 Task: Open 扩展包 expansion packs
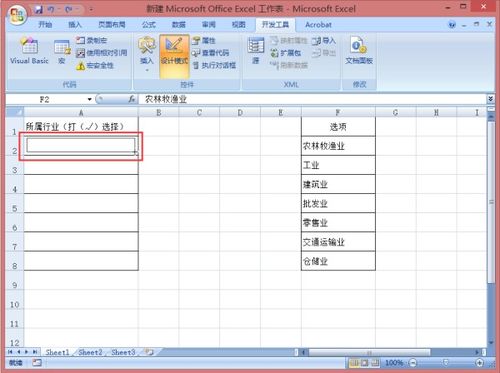285,53
